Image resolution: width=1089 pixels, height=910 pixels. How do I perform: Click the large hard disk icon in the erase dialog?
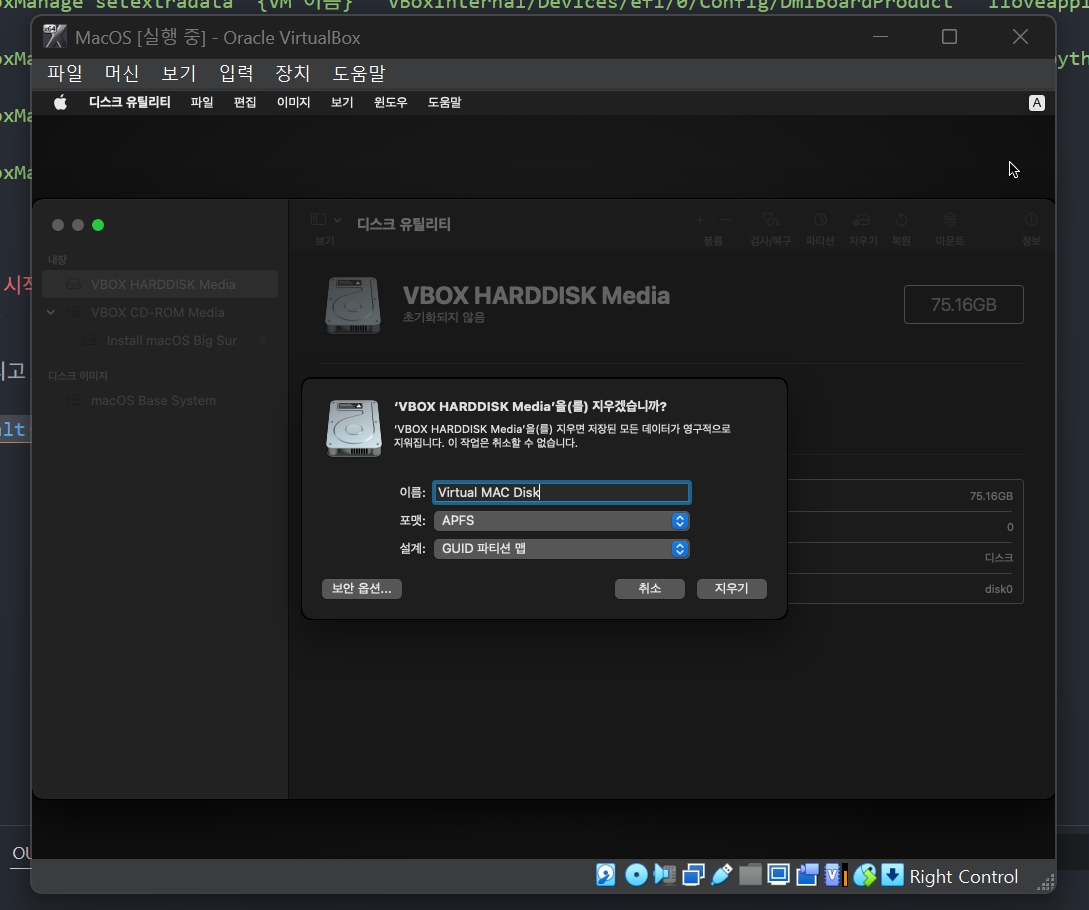tap(354, 428)
